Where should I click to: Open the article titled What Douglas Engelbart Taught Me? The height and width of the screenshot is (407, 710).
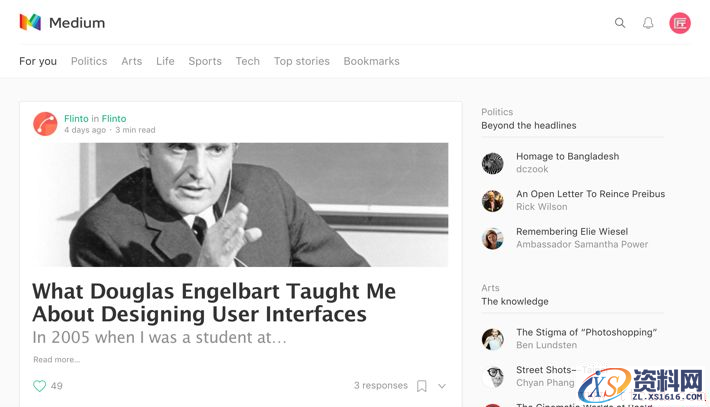click(x=214, y=303)
